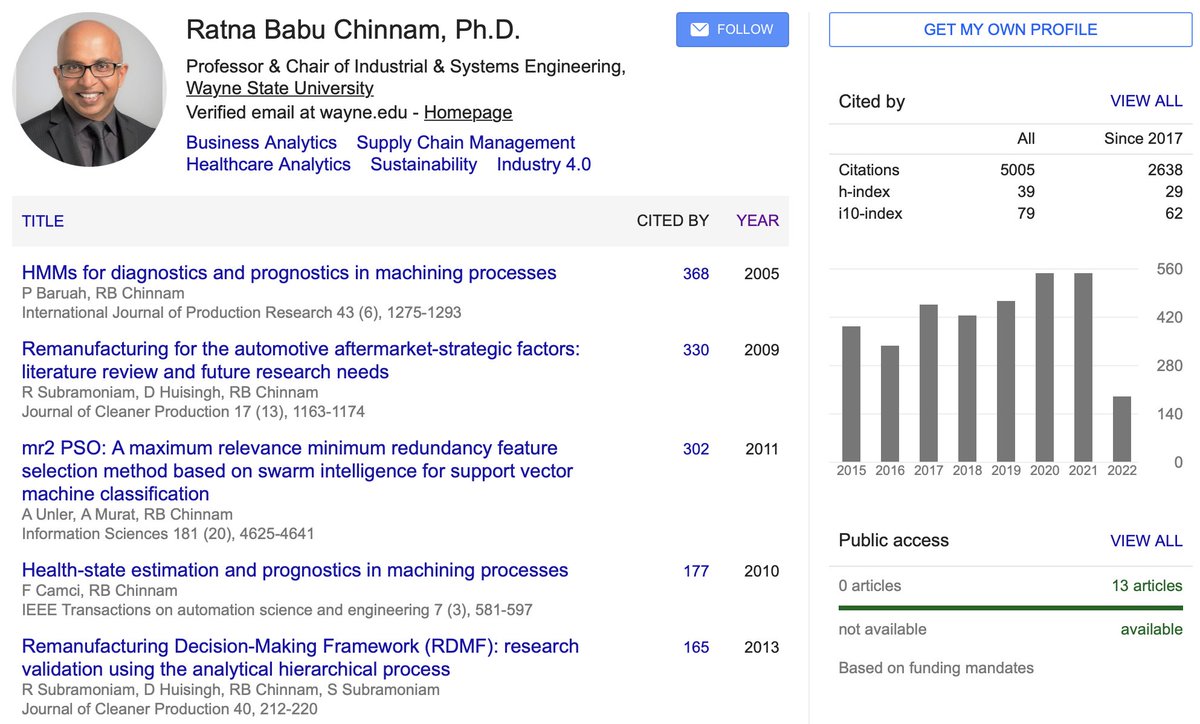Select the Supply Chain Management tag
Screen dimensions: 1200x724
coord(466,142)
